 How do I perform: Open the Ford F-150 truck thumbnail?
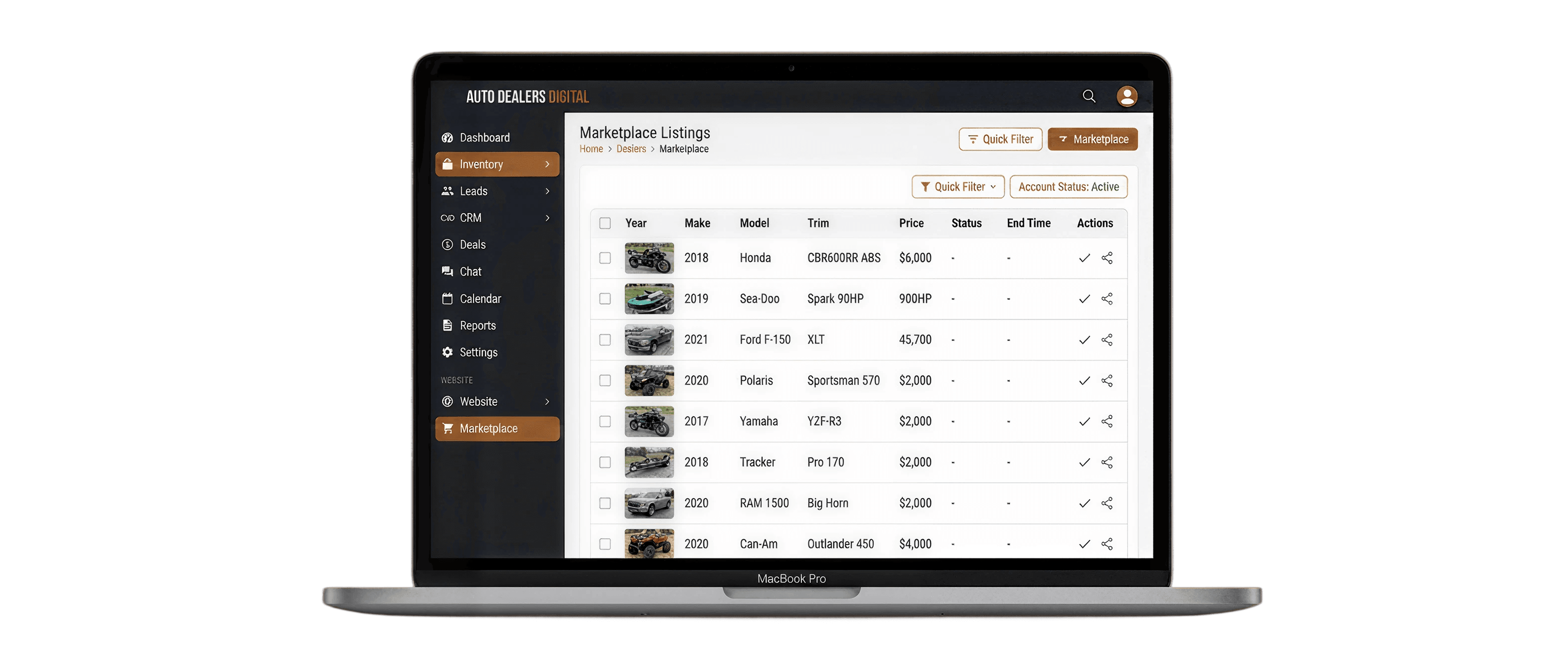(649, 340)
